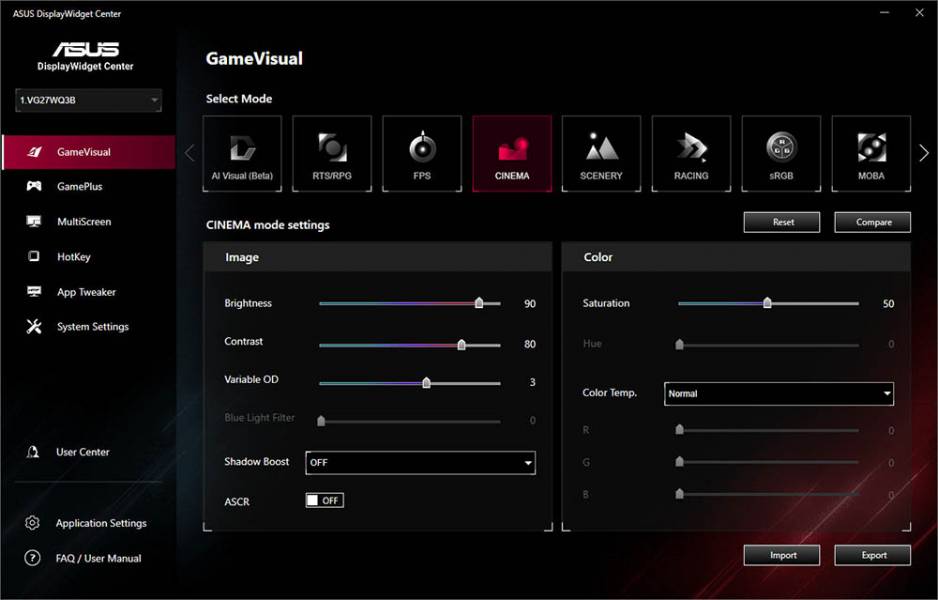Viewport: 938px width, 600px height.
Task: Open the HotKey section
Action: coord(89,257)
